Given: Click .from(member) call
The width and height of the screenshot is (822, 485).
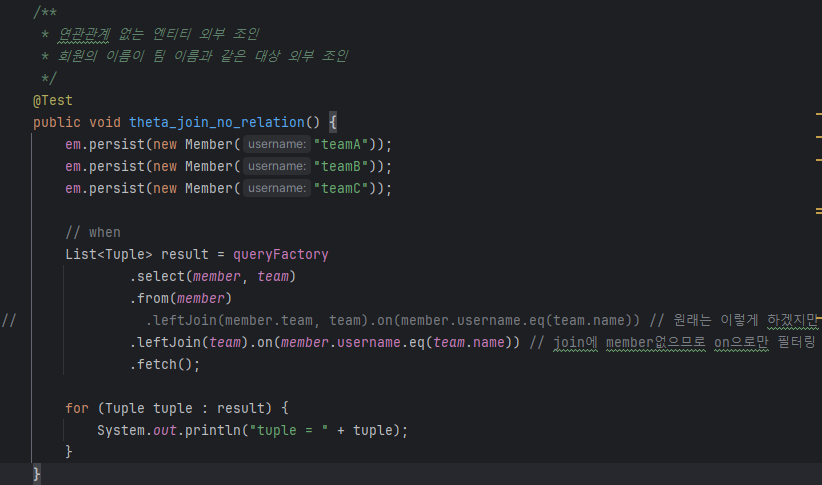Looking at the screenshot, I should (x=181, y=298).
